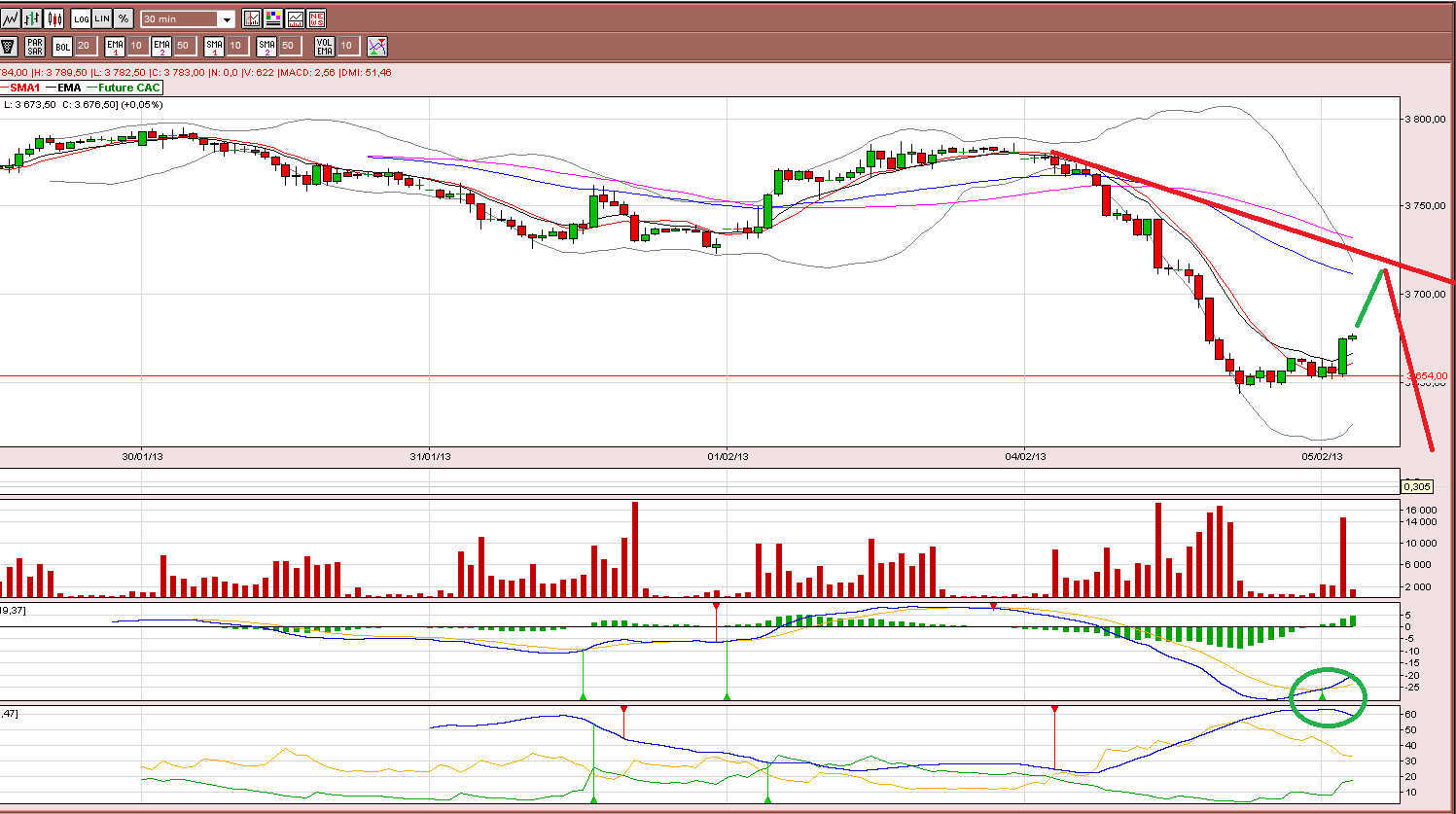Click the (+0,05%) change readout

pos(142,104)
